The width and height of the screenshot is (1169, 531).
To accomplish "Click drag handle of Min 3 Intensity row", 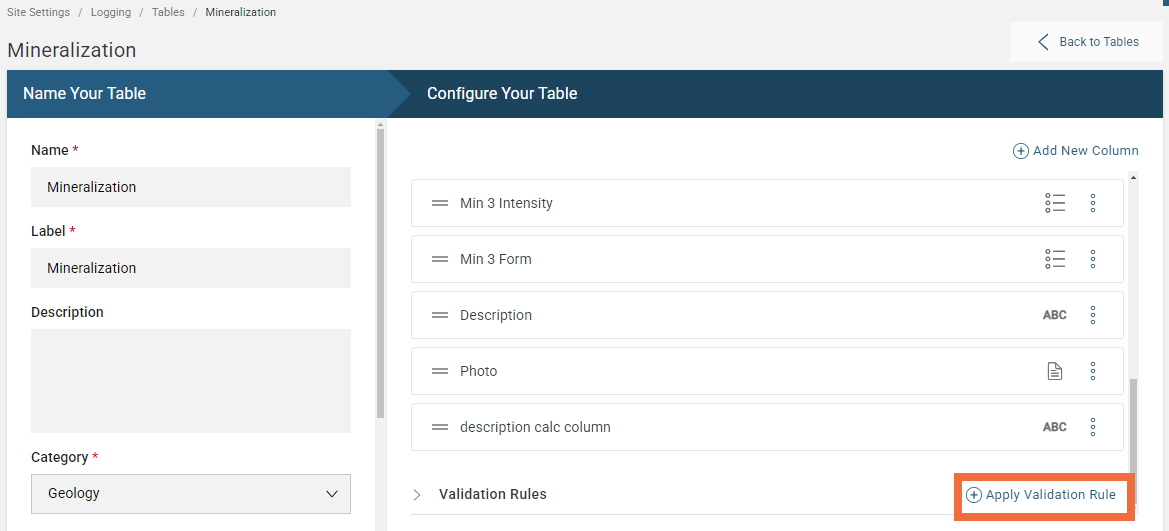I will (x=439, y=203).
